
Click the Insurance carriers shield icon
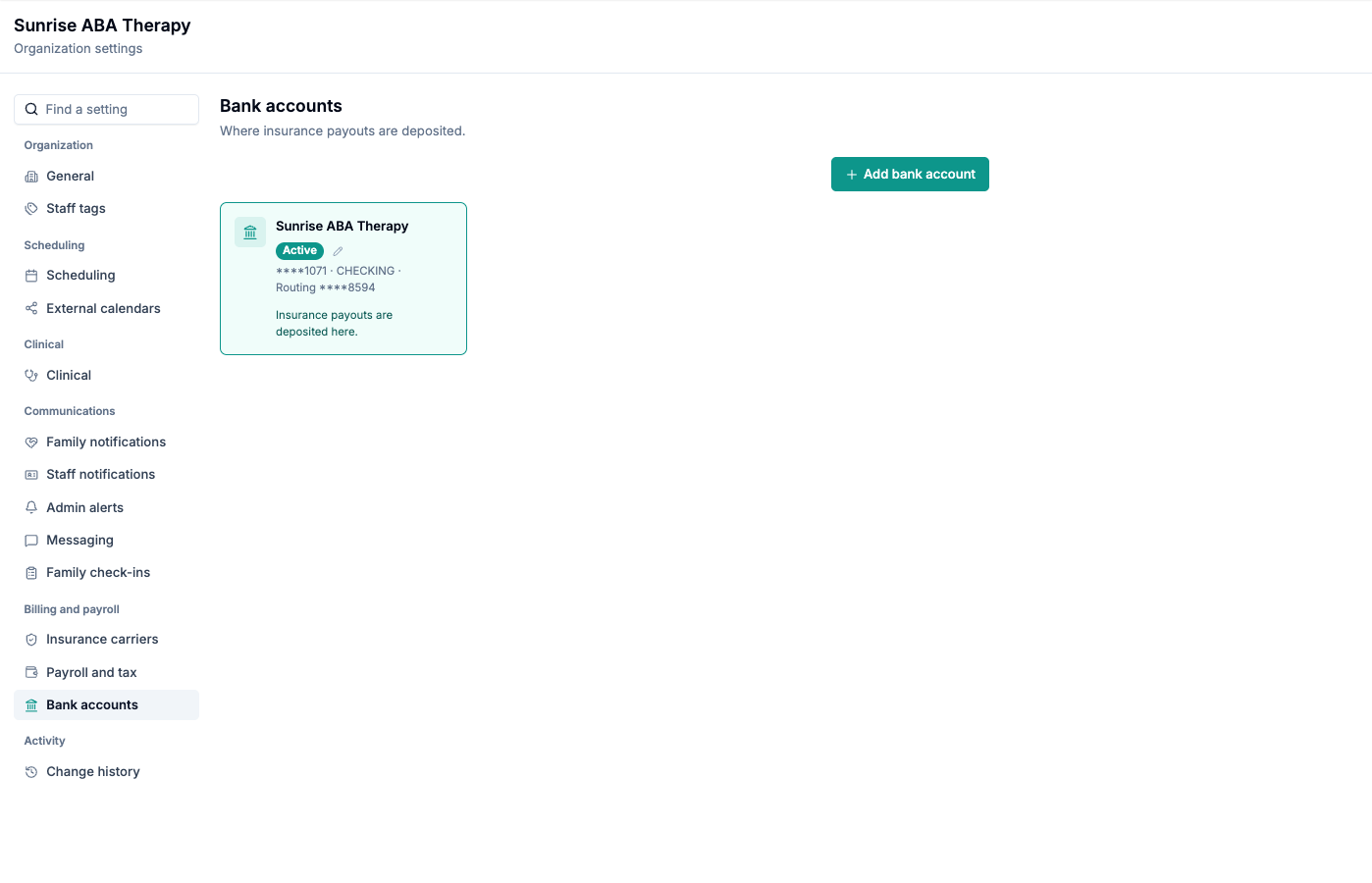(x=31, y=640)
